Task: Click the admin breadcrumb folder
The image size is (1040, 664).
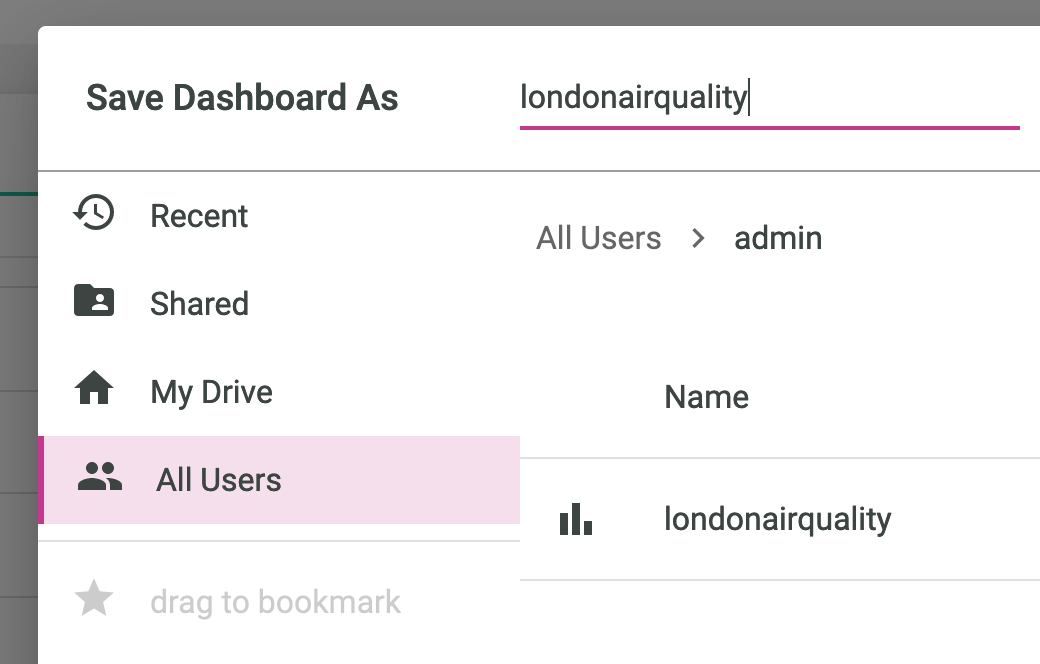Action: pyautogui.click(x=778, y=238)
